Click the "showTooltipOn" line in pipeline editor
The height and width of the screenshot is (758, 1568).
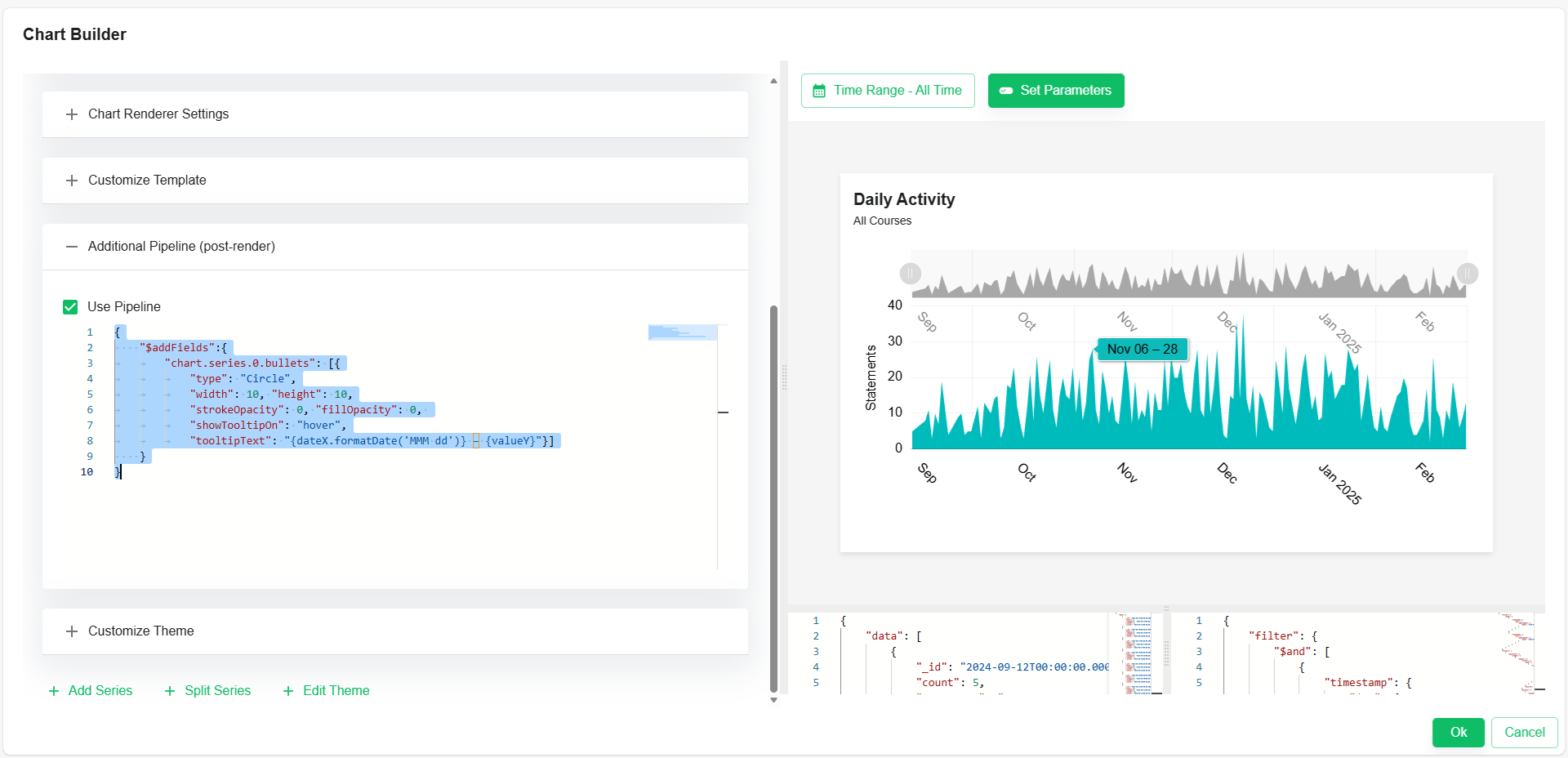click(x=268, y=426)
